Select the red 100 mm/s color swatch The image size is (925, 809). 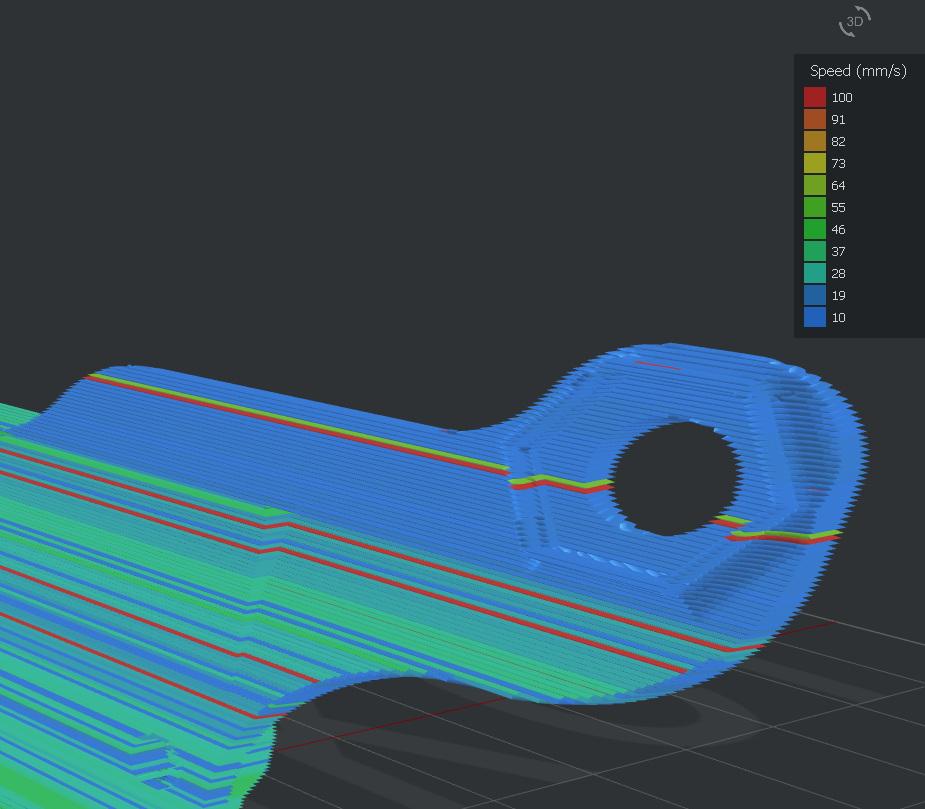pyautogui.click(x=815, y=97)
